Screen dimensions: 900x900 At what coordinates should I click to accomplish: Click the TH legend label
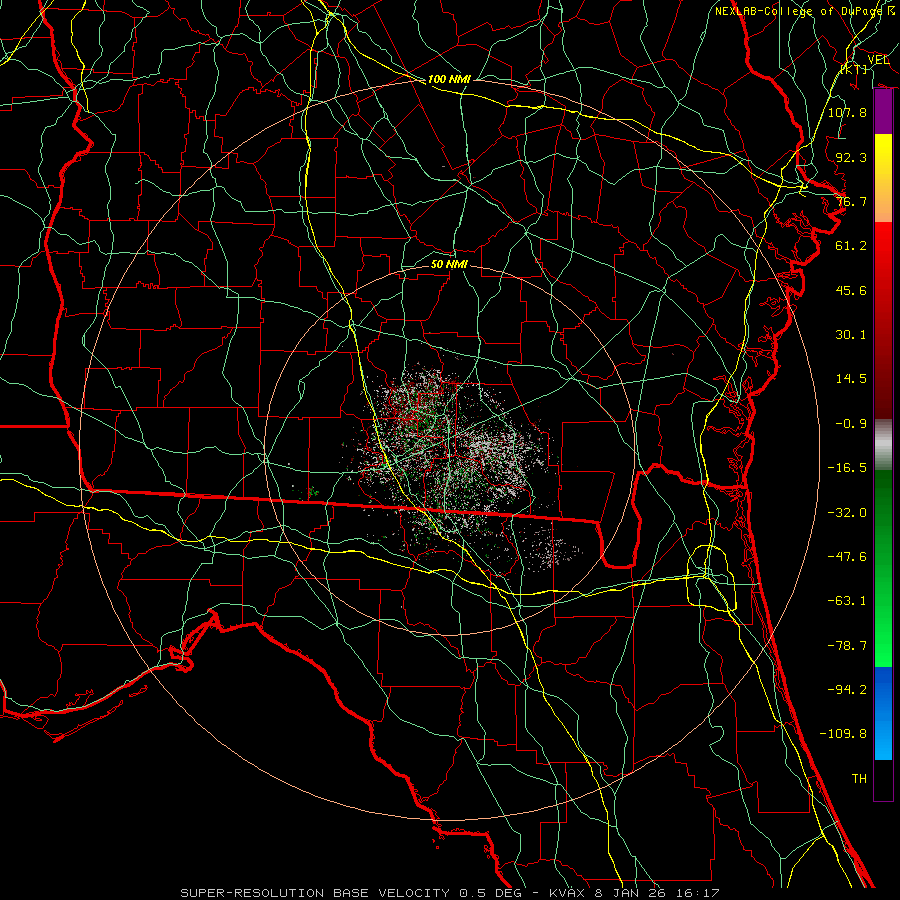tap(859, 779)
